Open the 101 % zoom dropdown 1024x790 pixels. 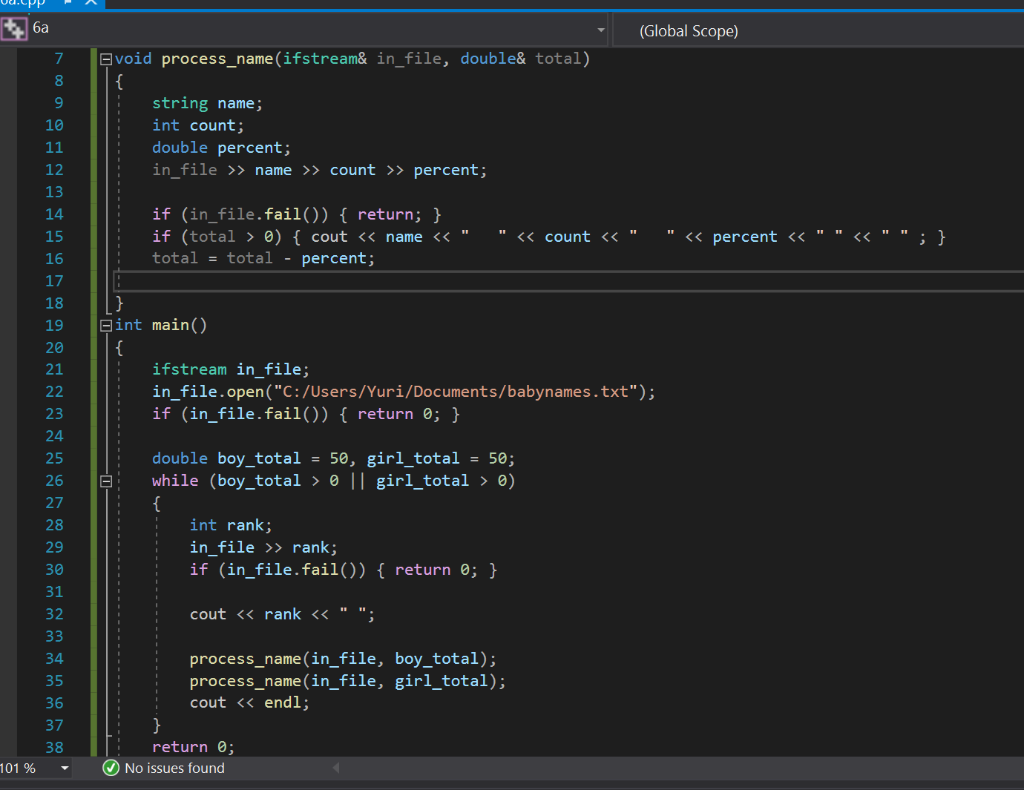(x=65, y=768)
